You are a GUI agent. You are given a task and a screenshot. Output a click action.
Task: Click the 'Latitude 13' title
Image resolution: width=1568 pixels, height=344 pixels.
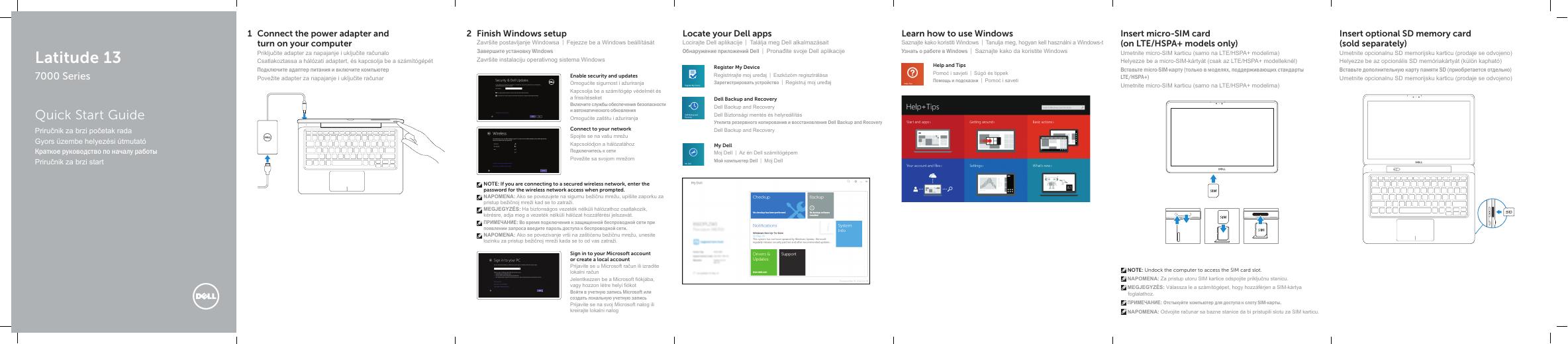pyautogui.click(x=78, y=58)
